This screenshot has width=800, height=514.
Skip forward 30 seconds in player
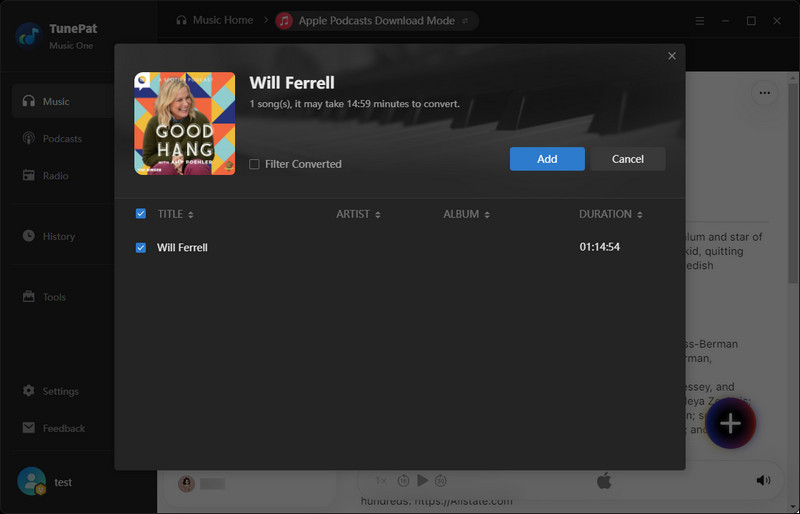[x=441, y=480]
